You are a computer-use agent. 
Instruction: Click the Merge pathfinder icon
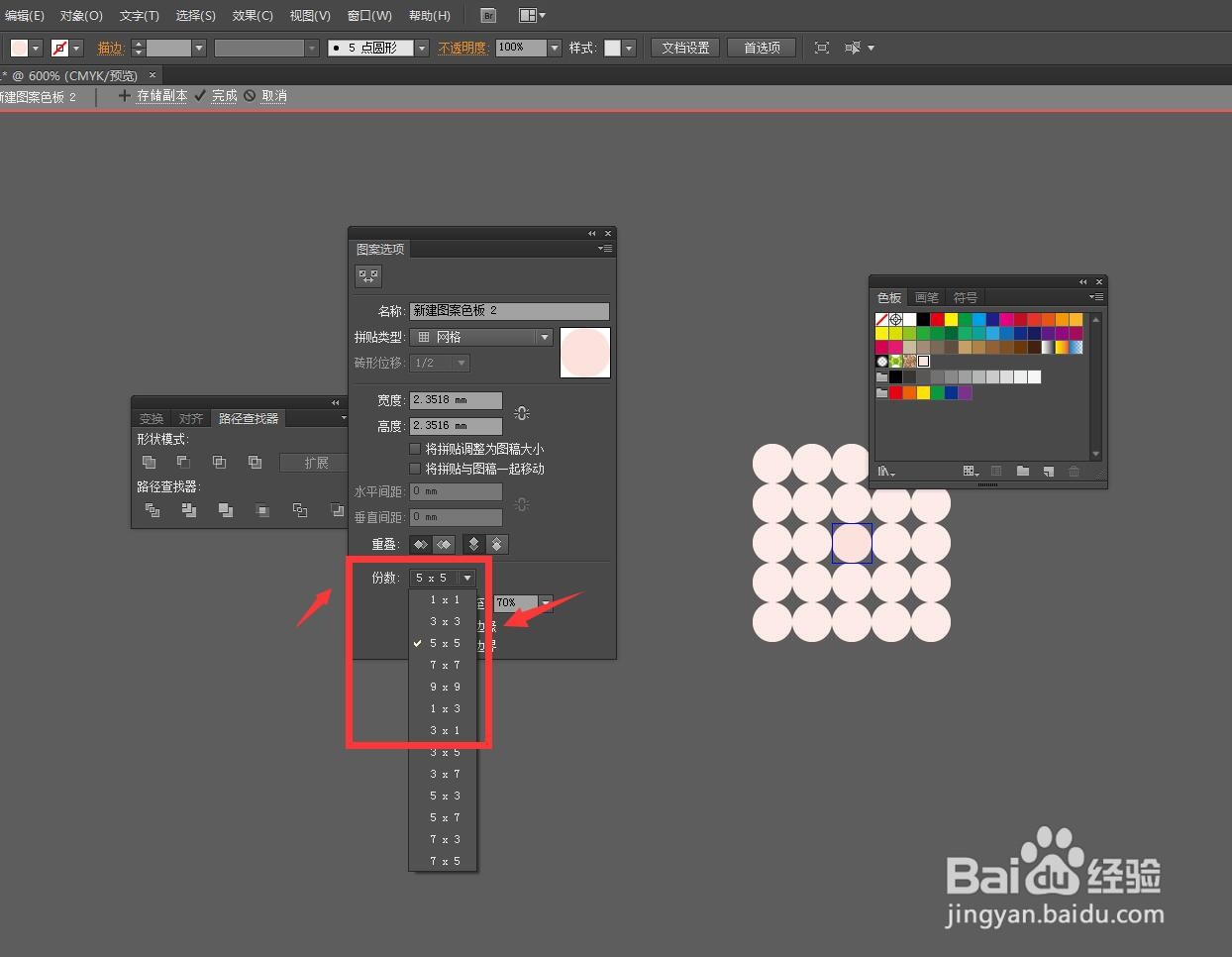point(225,510)
